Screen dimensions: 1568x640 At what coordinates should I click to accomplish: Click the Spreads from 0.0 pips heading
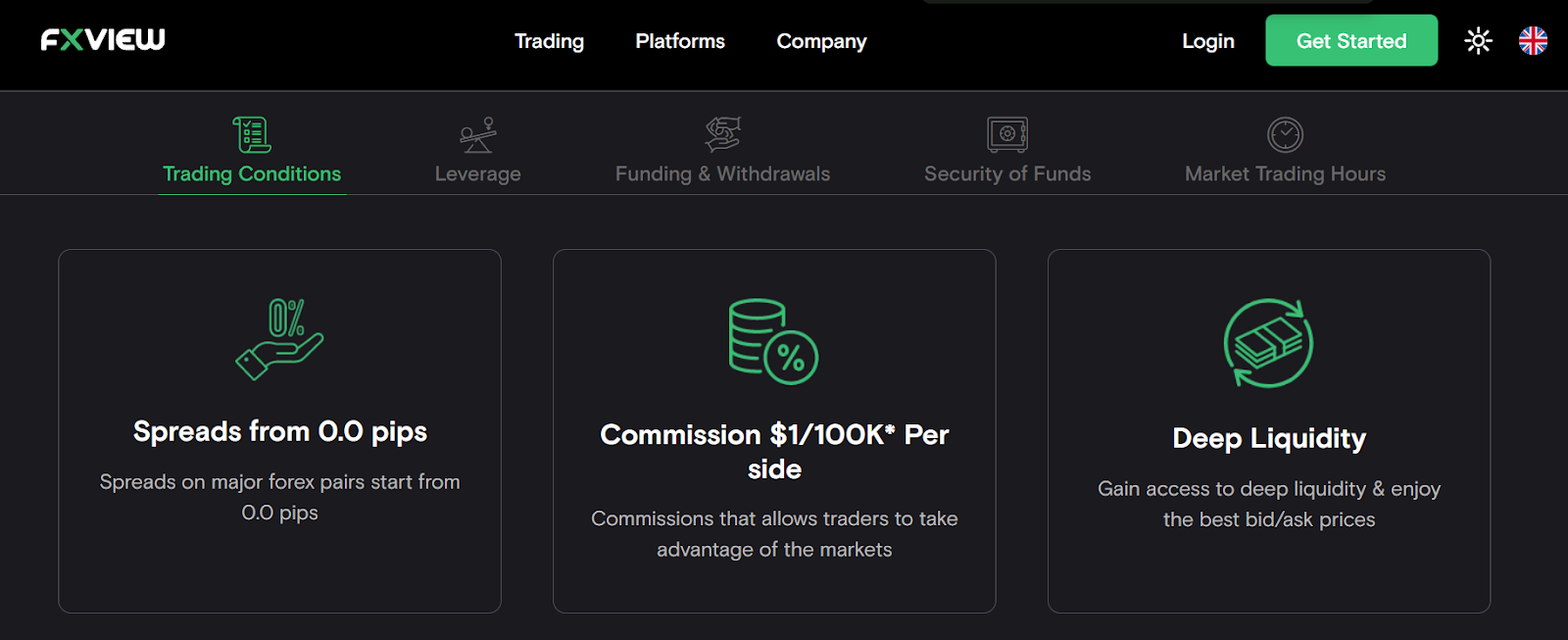tap(280, 431)
